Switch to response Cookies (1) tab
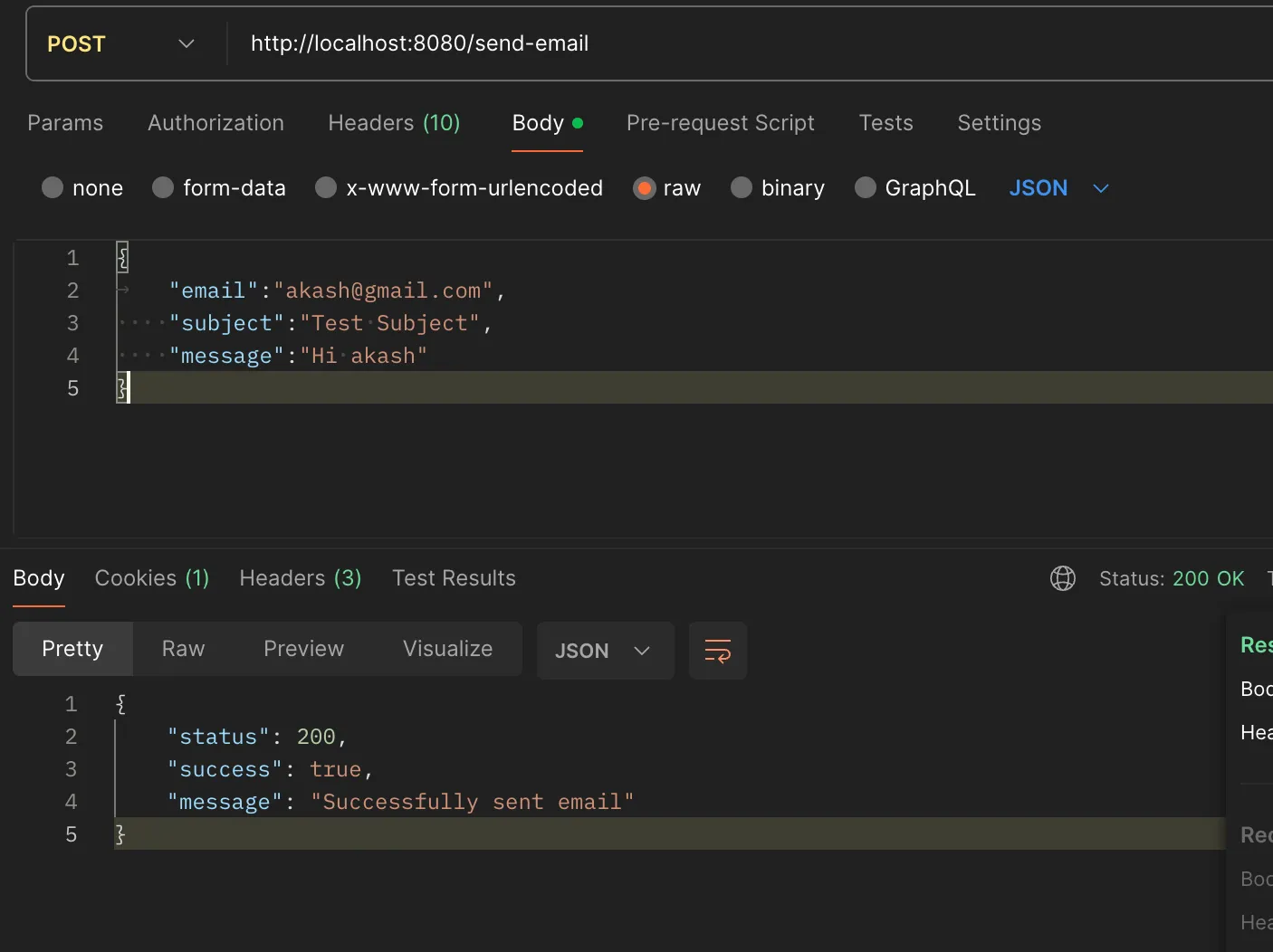The image size is (1273, 952). (x=151, y=578)
